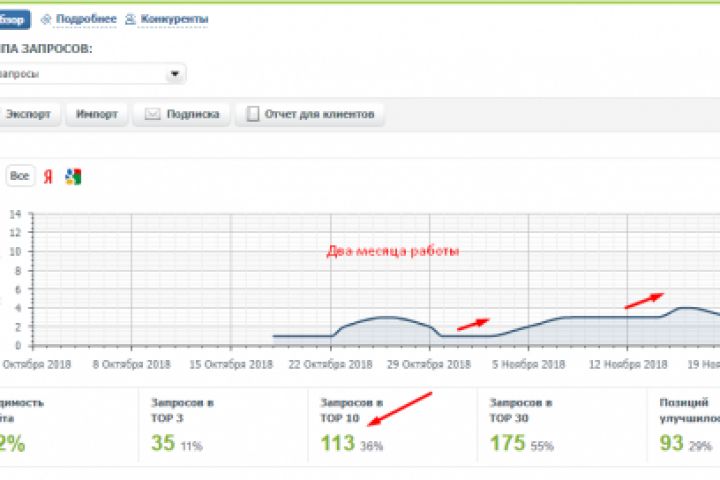
Task: Select the Google search engine filter icon
Action: [73, 177]
